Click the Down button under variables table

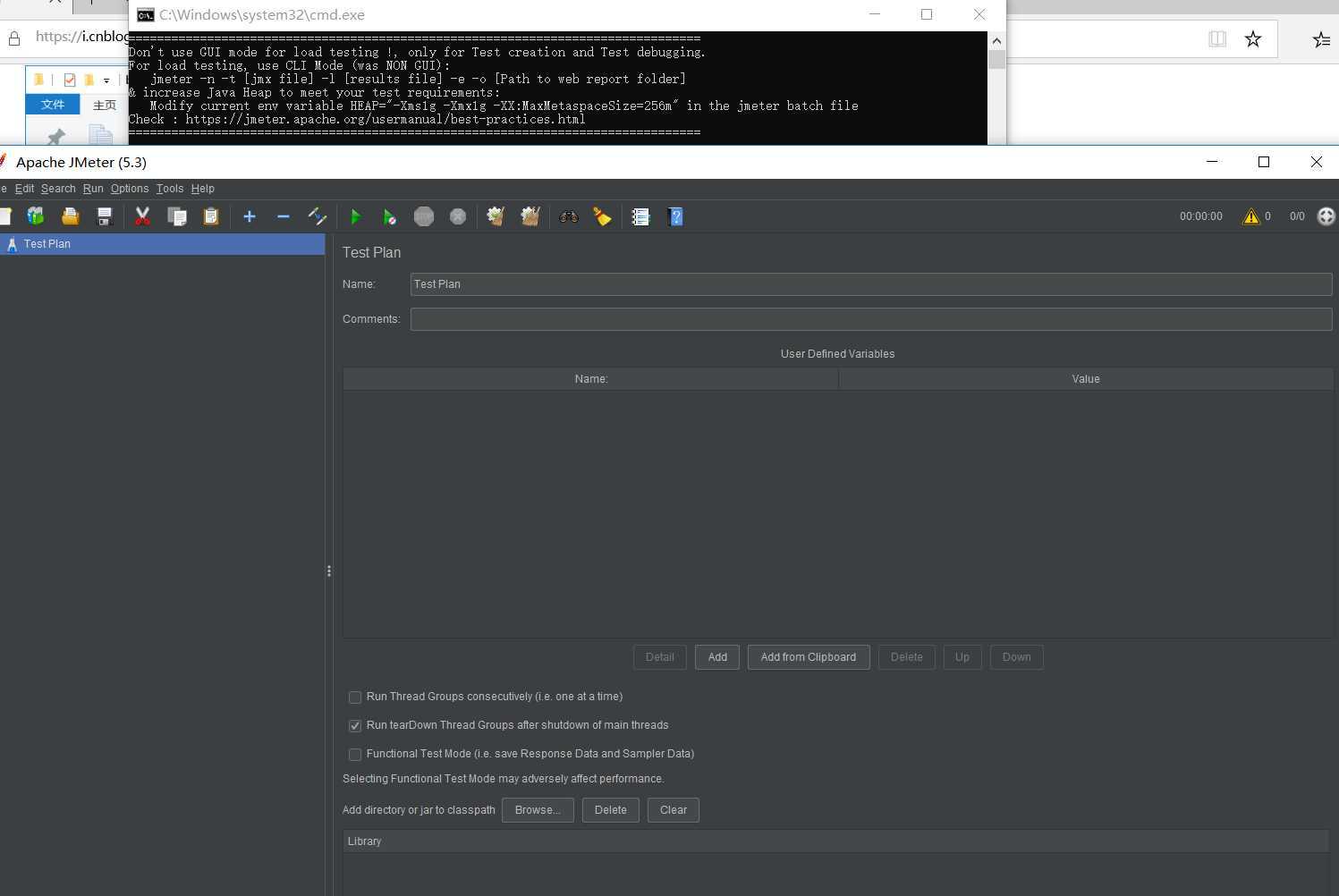click(x=1017, y=657)
